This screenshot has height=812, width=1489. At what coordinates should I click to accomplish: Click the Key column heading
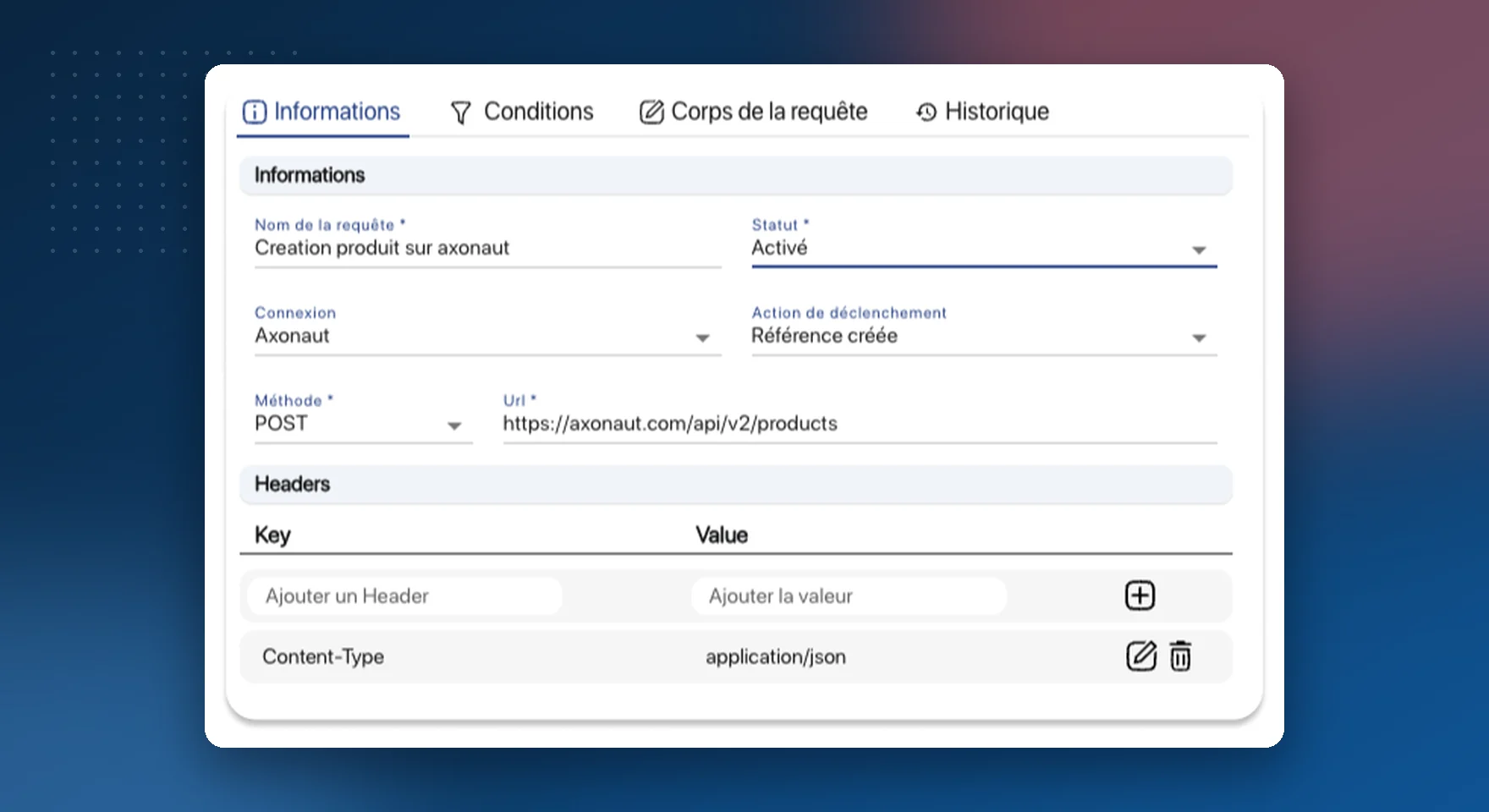(272, 535)
